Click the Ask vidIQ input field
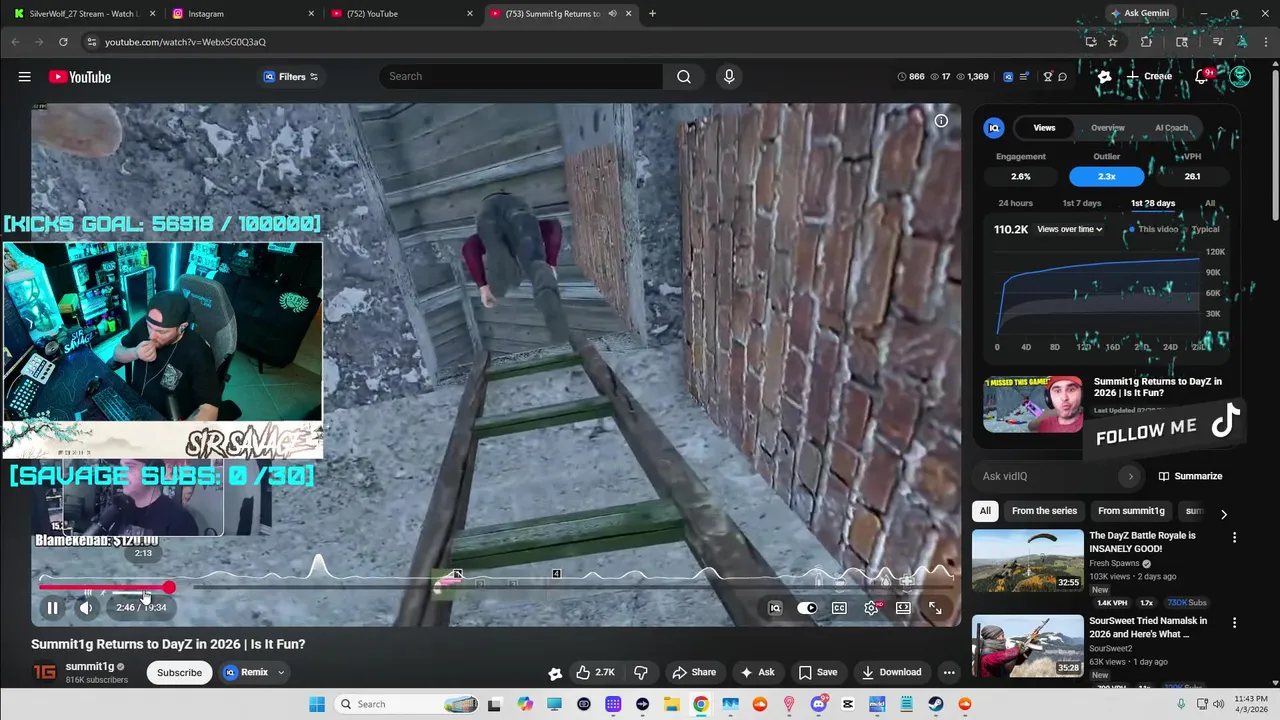Viewport: 1280px width, 720px height. coord(1051,477)
